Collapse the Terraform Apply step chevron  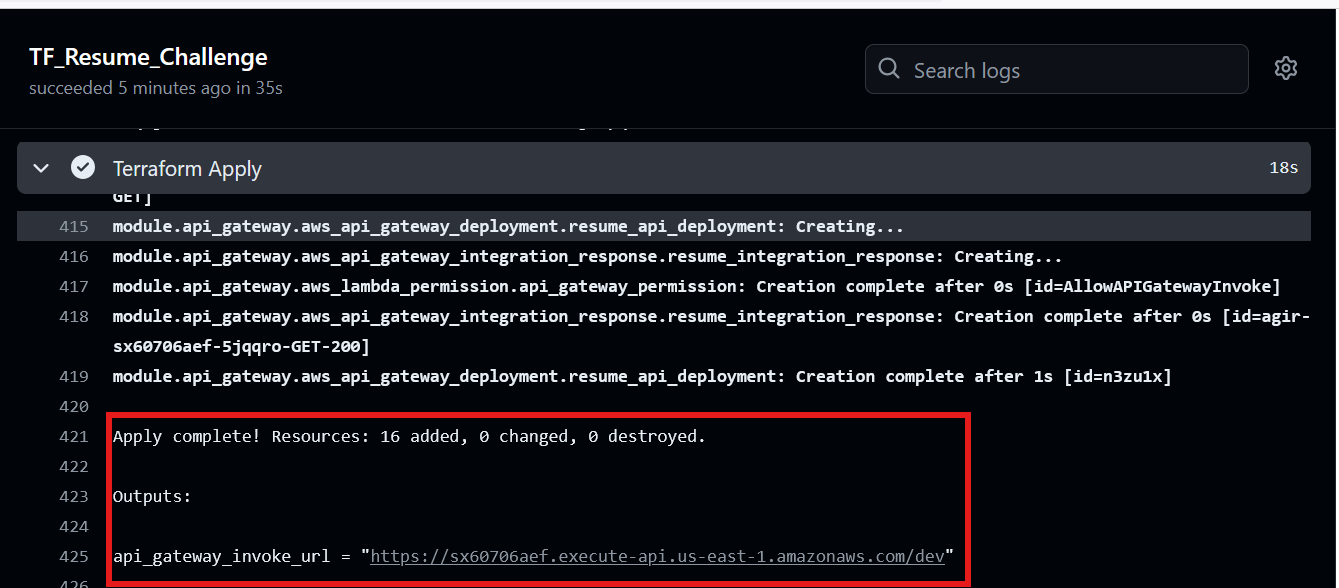(x=41, y=168)
